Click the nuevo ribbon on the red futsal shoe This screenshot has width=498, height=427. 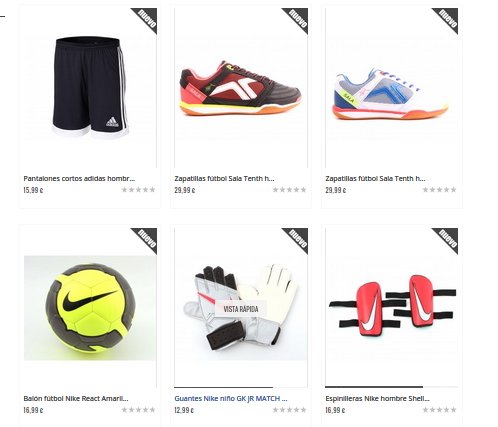click(x=298, y=18)
